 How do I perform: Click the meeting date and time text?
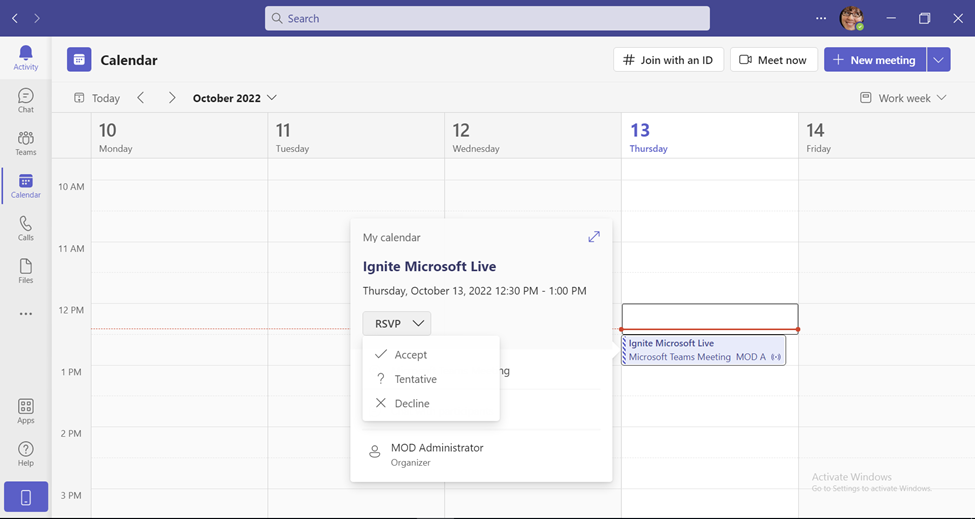click(474, 290)
